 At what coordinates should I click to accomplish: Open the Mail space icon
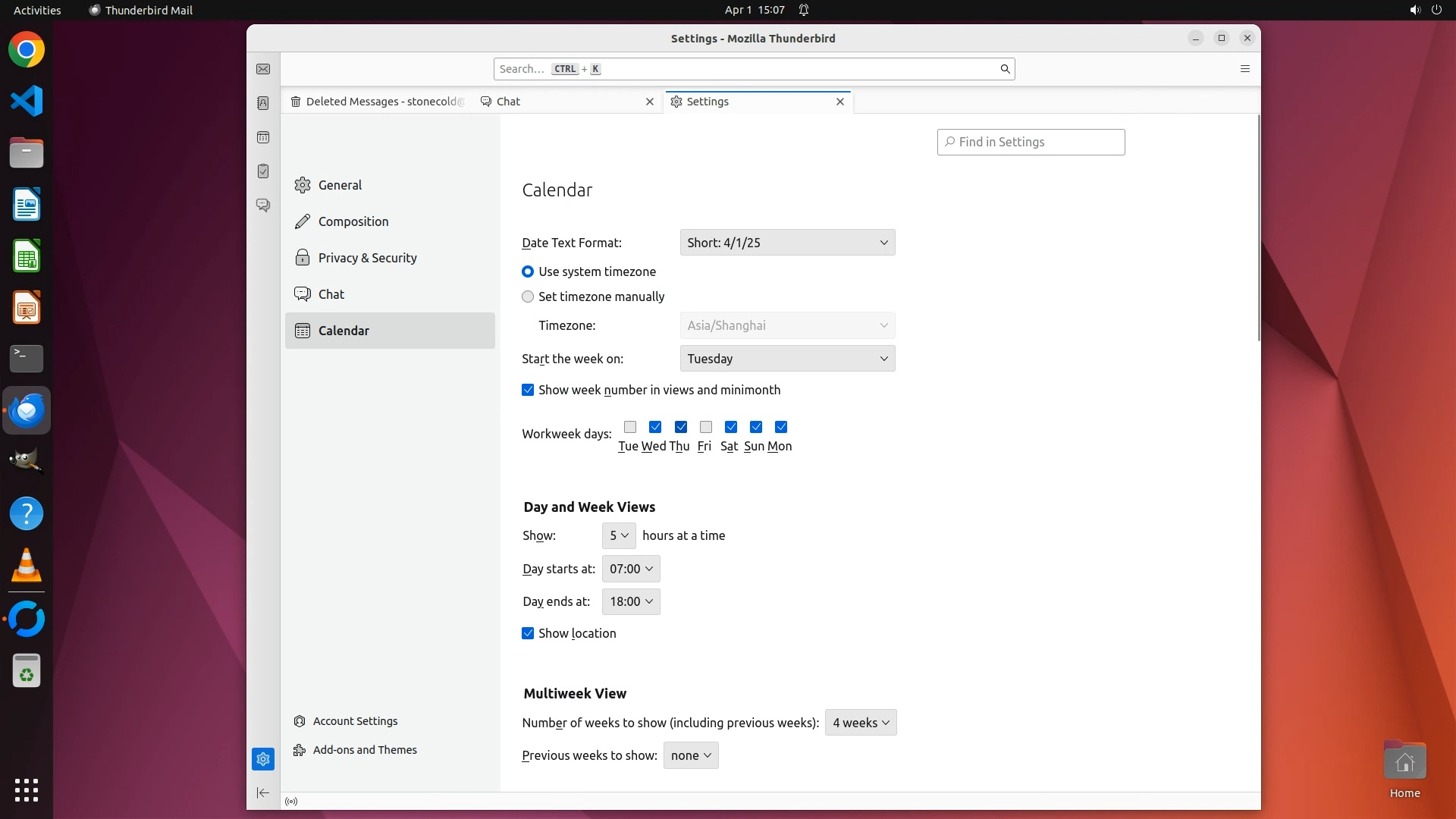[263, 69]
